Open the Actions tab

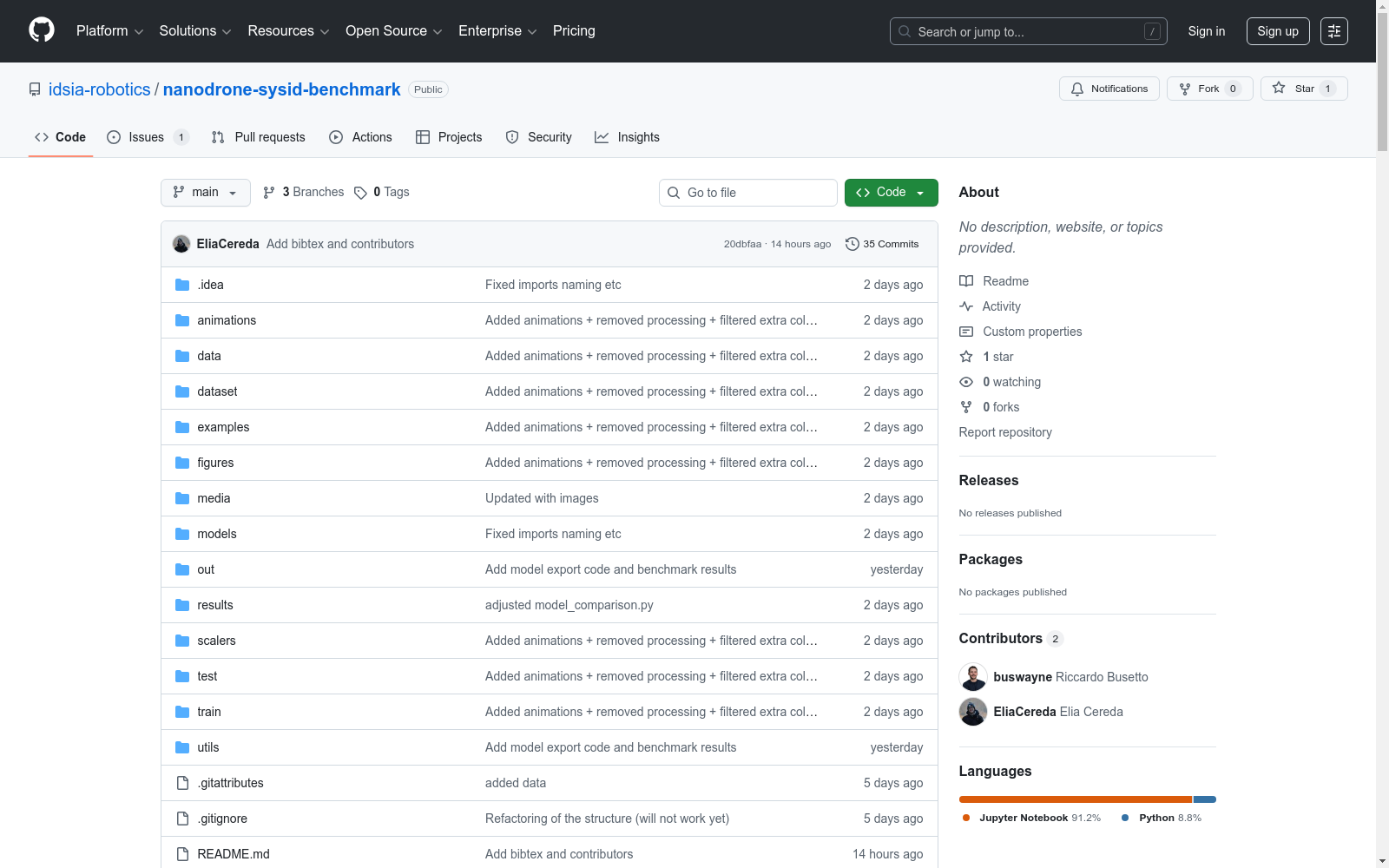[361, 137]
